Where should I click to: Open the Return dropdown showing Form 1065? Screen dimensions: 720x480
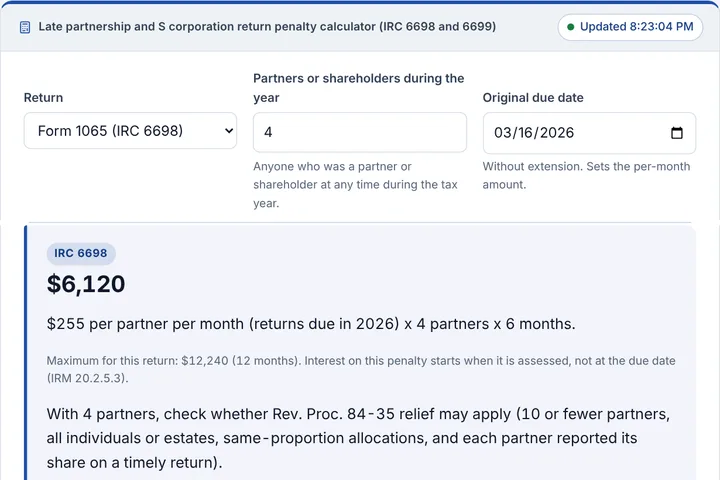click(130, 131)
